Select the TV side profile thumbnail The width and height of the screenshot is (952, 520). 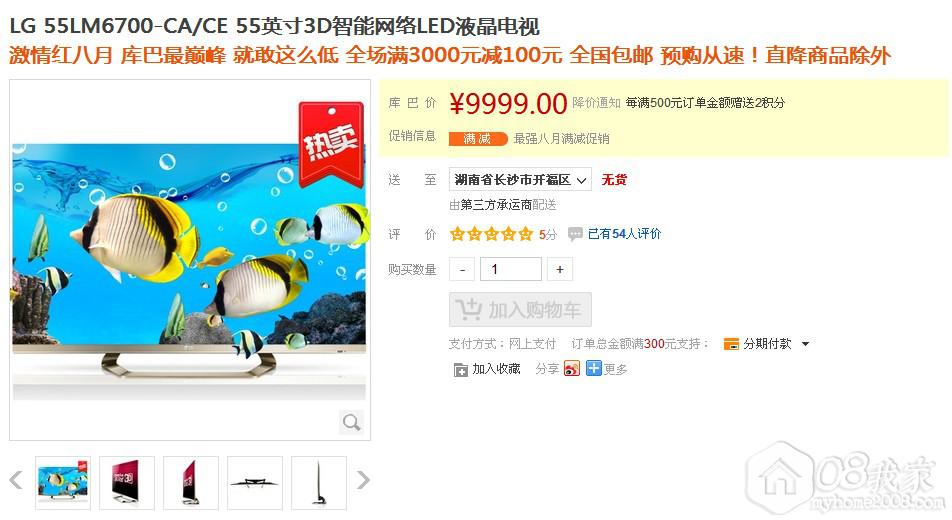pyautogui.click(x=319, y=482)
